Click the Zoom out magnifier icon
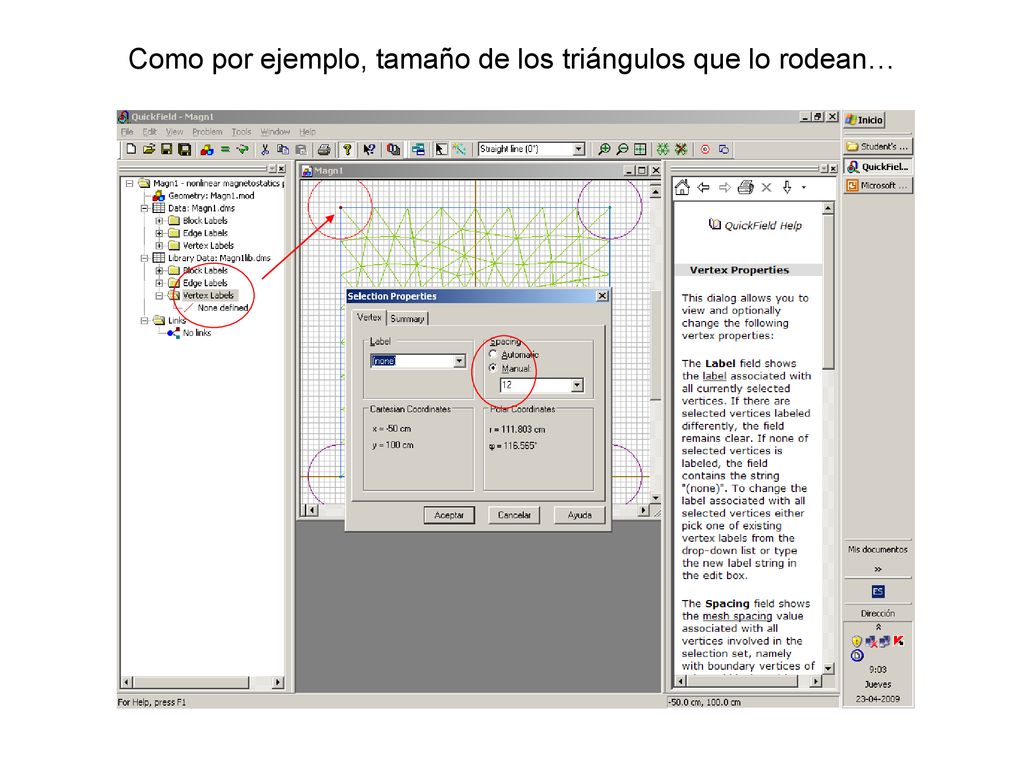Screen dimensions: 1024x768 pyautogui.click(x=622, y=149)
